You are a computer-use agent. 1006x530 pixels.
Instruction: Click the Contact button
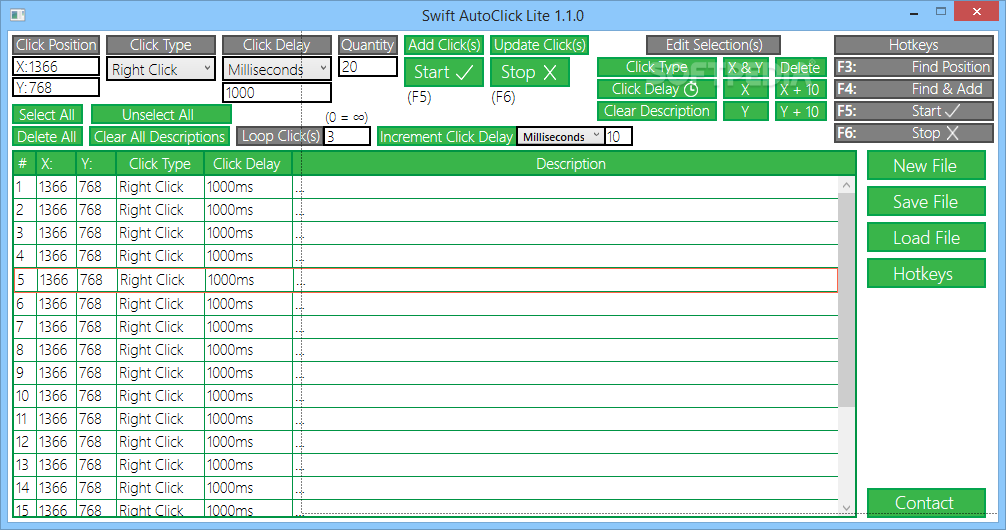[x=926, y=502]
